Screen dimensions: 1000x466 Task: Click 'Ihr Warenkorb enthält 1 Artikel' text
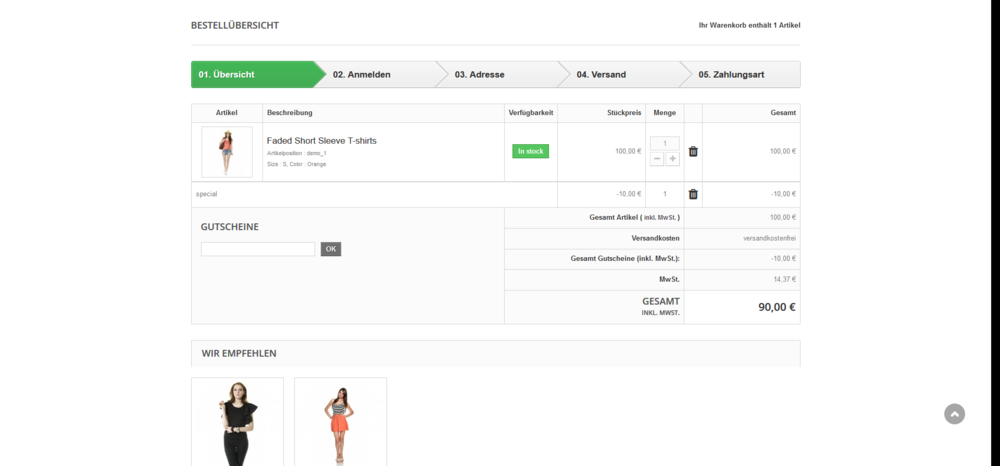point(749,25)
